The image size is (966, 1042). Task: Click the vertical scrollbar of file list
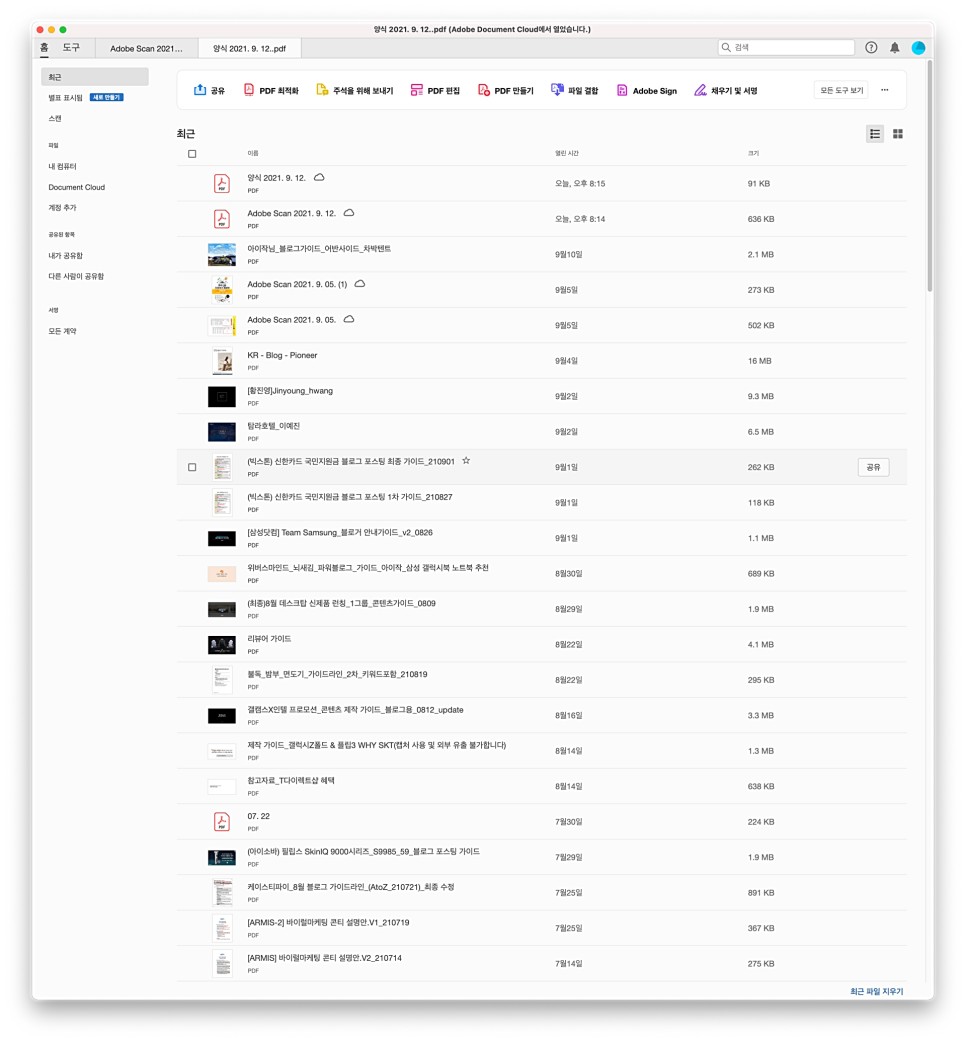929,176
